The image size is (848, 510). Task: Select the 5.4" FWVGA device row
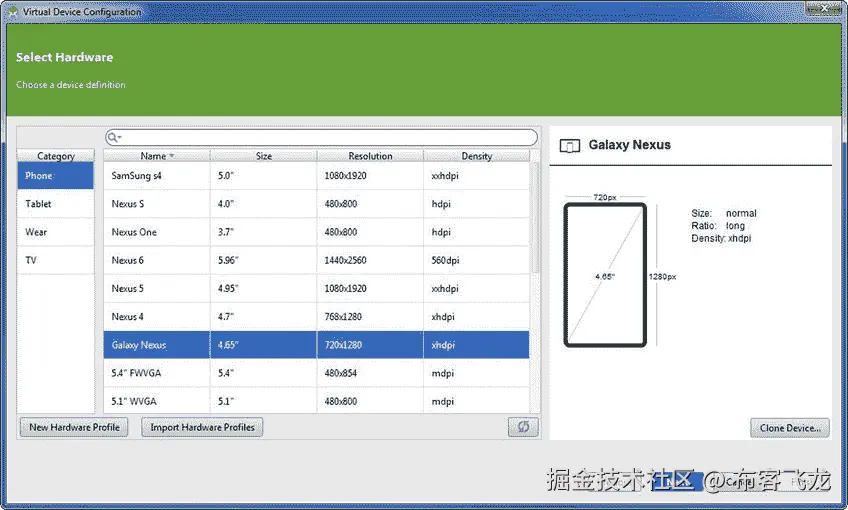pyautogui.click(x=316, y=373)
